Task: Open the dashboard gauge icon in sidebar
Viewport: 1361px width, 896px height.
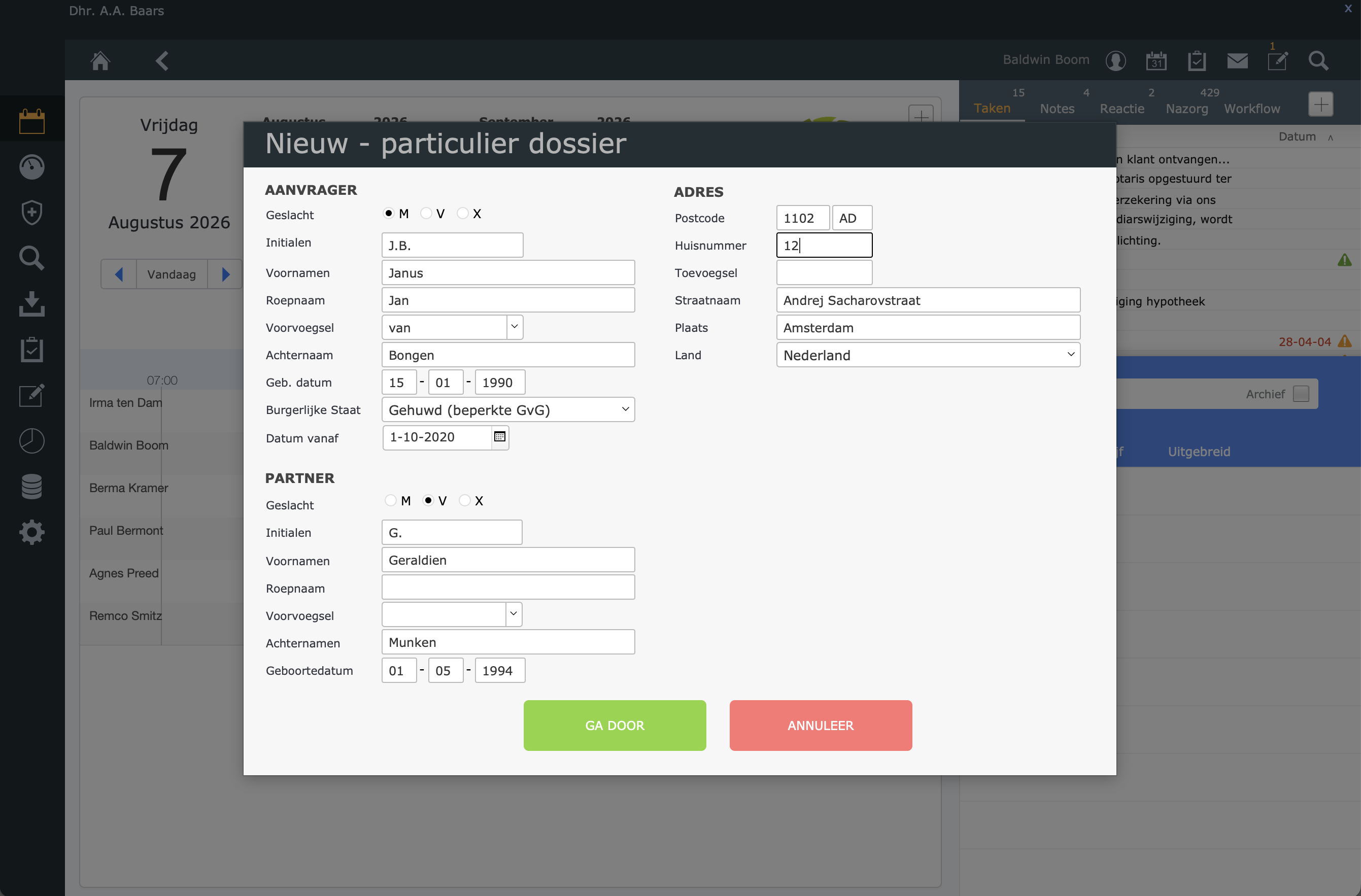Action: pos(32,167)
